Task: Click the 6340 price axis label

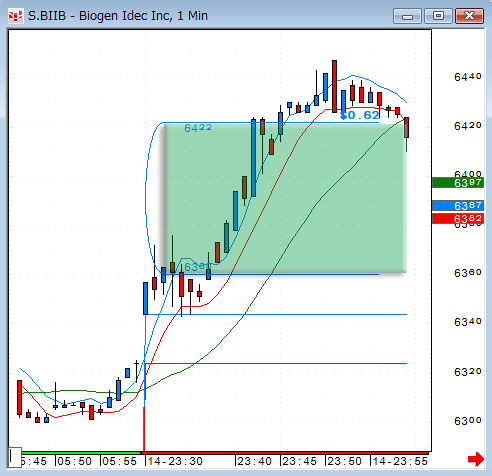Action: click(468, 322)
